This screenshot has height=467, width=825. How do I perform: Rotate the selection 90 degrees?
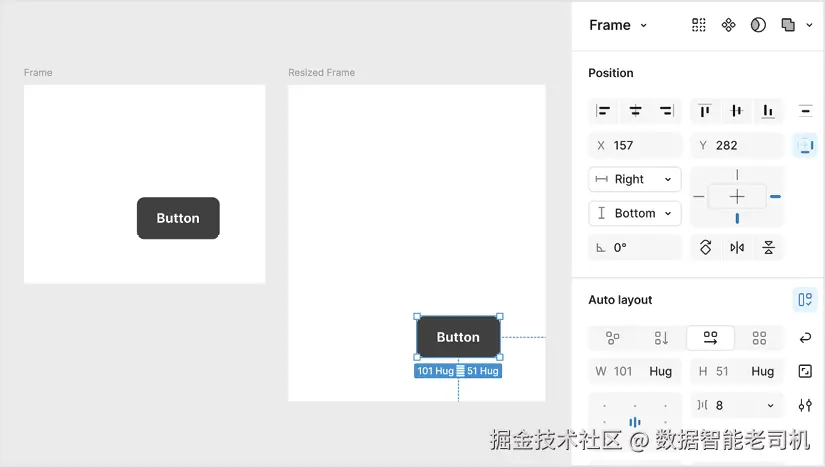click(x=706, y=247)
